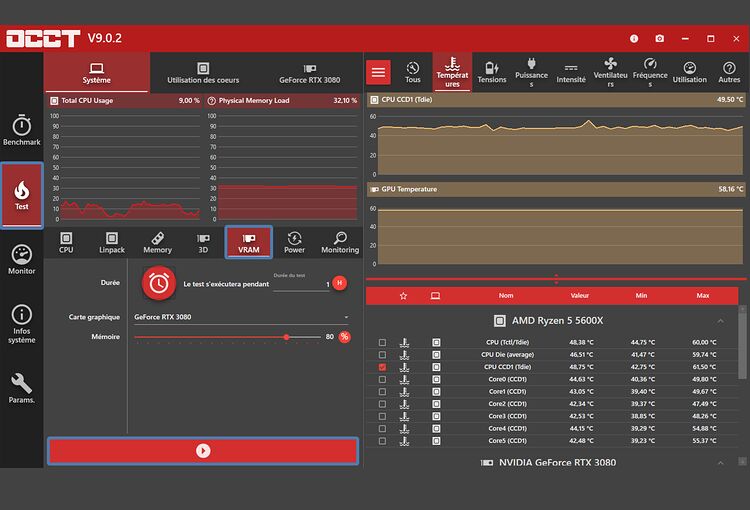Click the info icon in title bar
This screenshot has height=510, width=750.
pyautogui.click(x=634, y=38)
